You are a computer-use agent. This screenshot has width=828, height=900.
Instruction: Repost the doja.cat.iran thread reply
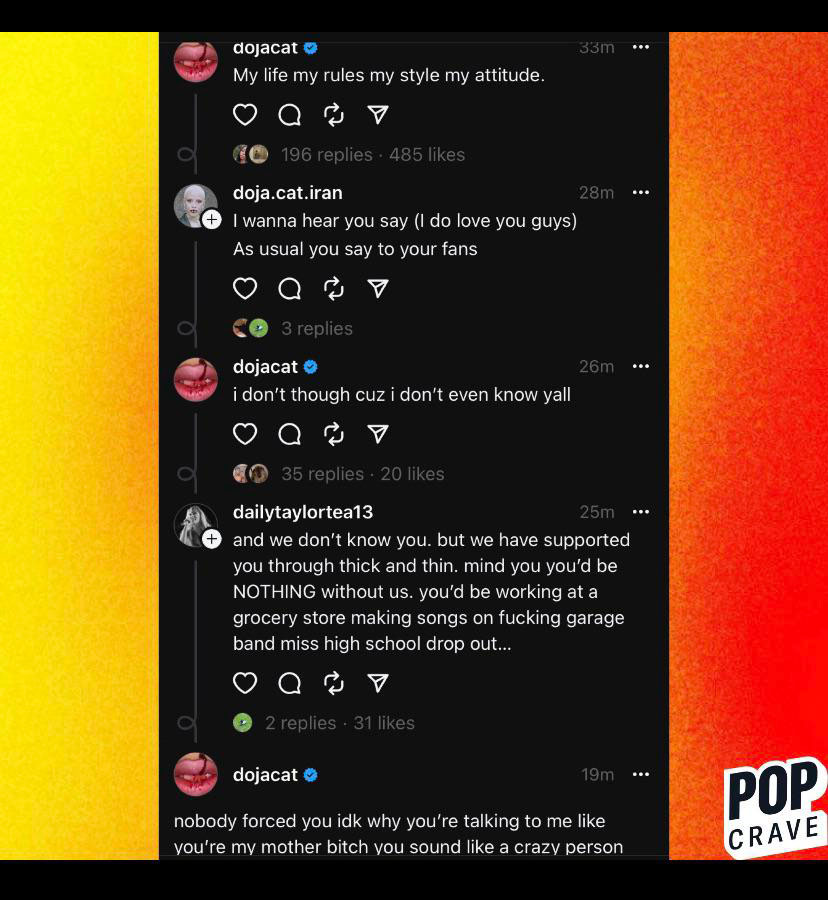coord(333,289)
